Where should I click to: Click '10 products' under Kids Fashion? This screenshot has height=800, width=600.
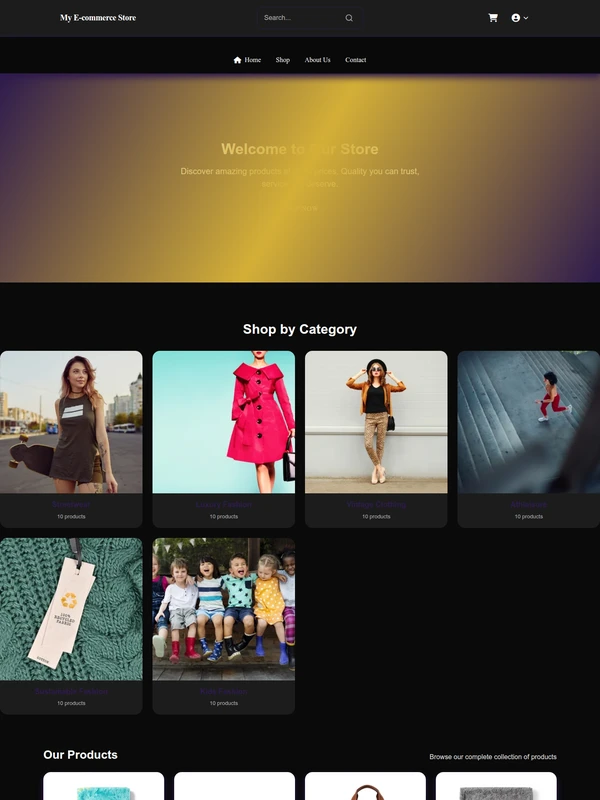223,704
